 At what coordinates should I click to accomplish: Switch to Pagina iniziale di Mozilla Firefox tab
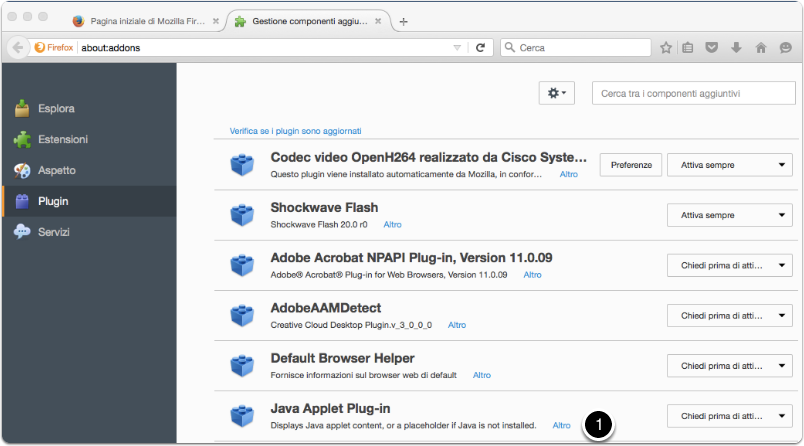click(146, 21)
